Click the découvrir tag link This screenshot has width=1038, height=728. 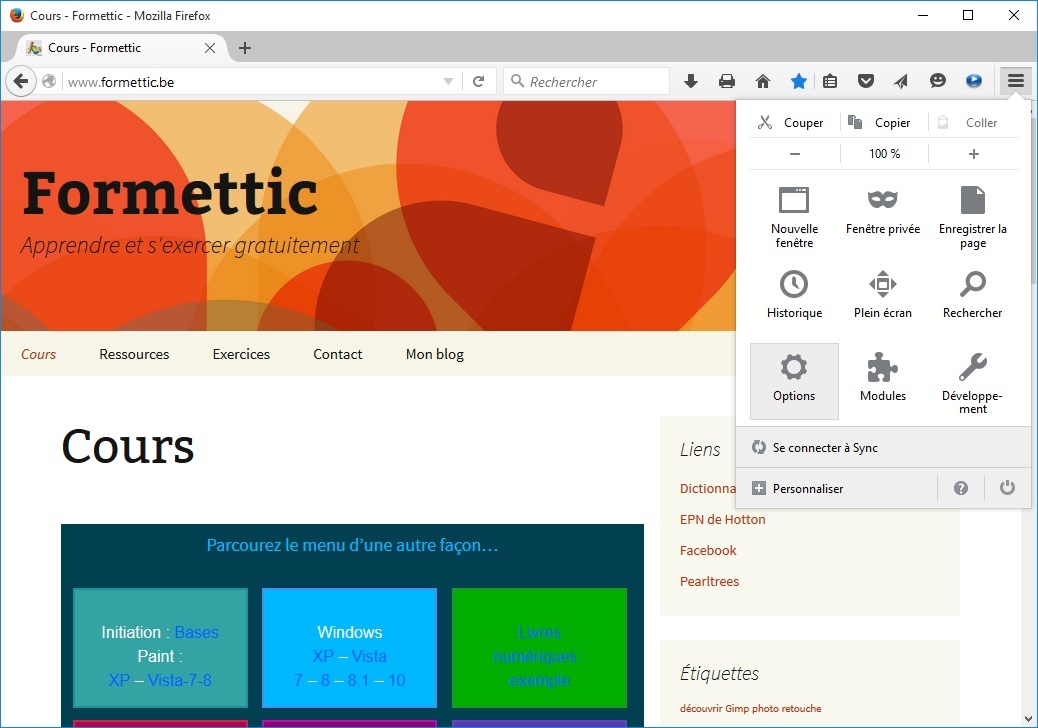coord(700,708)
